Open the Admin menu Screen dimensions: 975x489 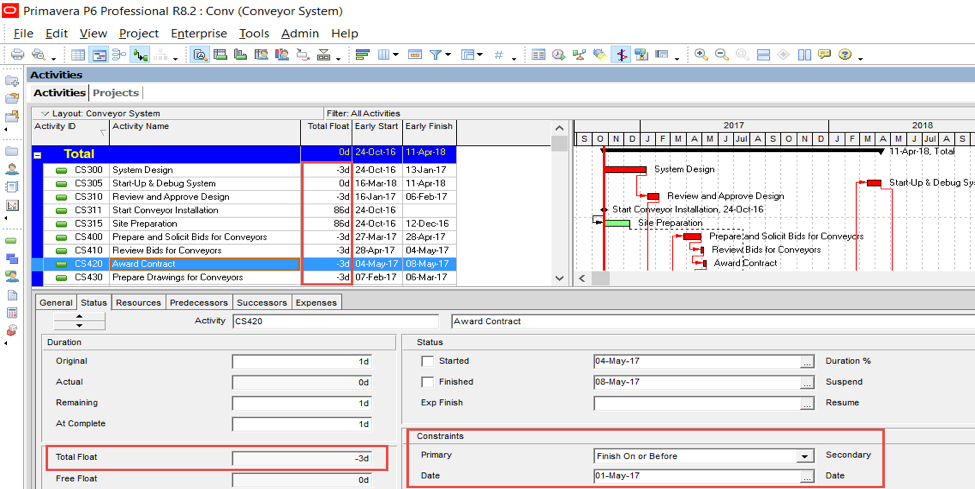coord(300,34)
